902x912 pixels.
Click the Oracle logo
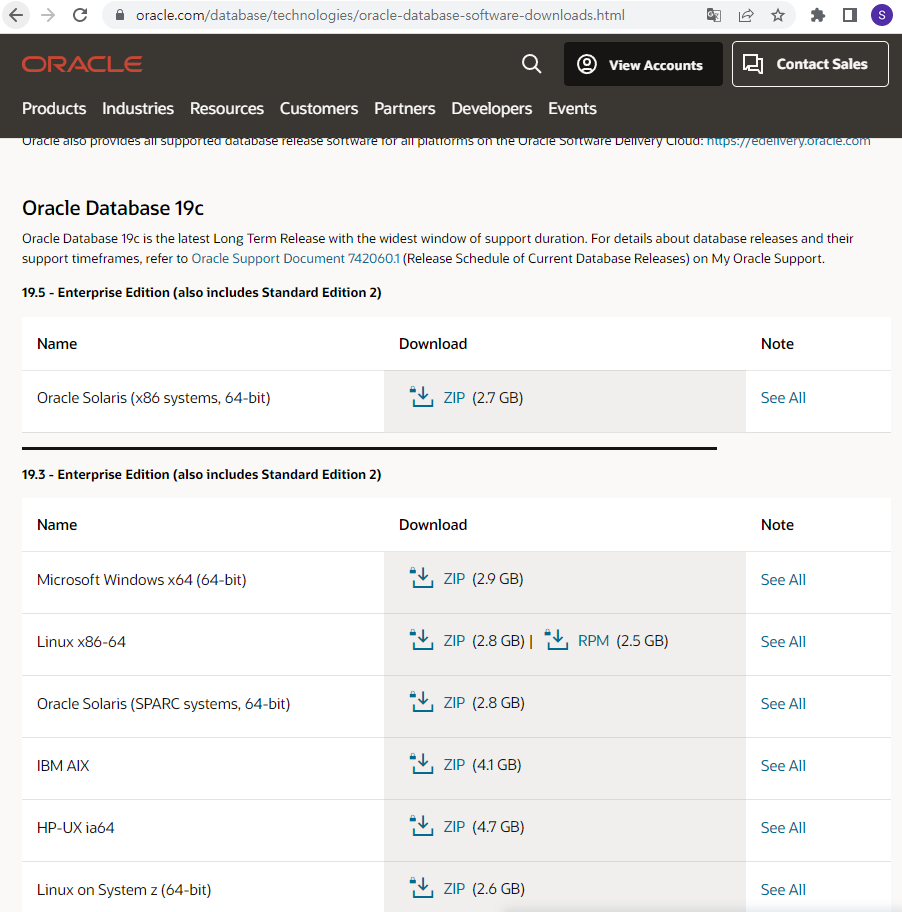[82, 64]
